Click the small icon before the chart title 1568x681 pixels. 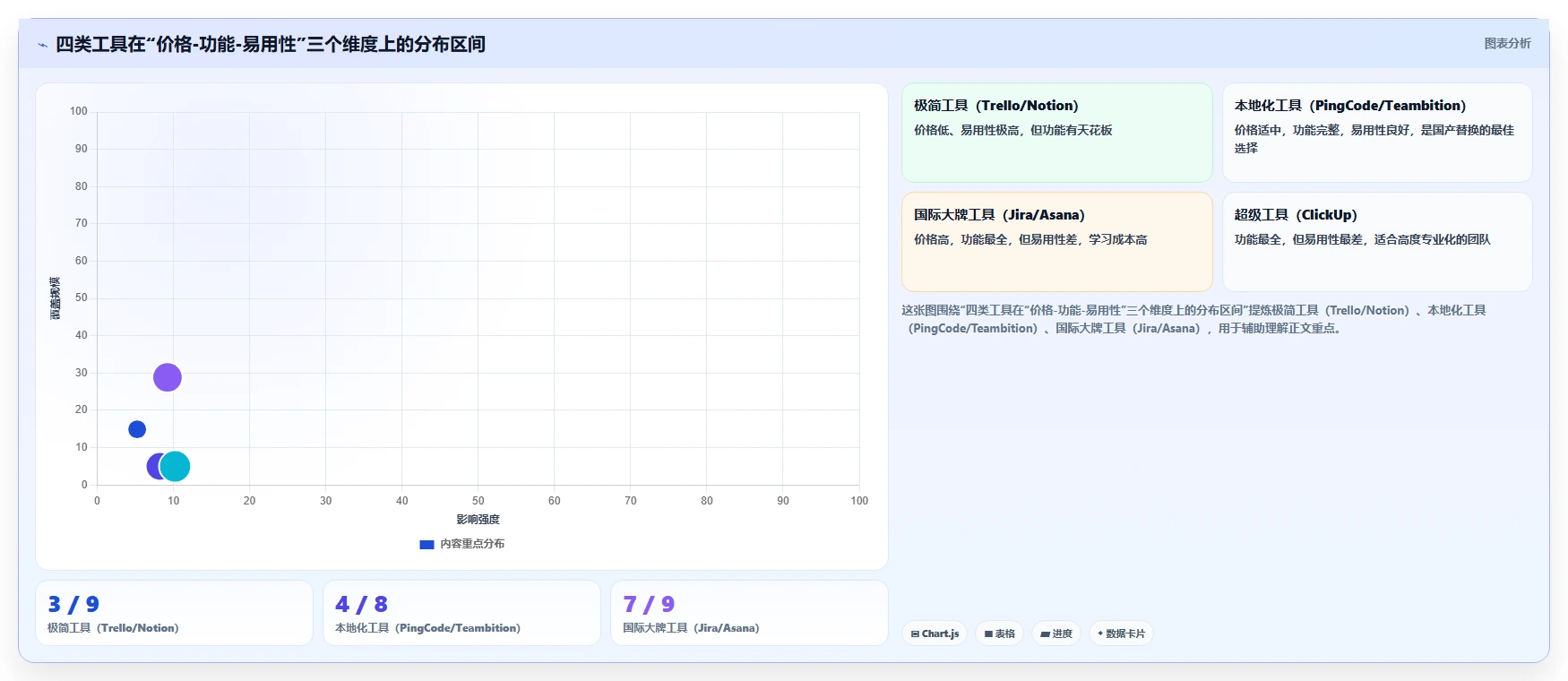point(42,45)
